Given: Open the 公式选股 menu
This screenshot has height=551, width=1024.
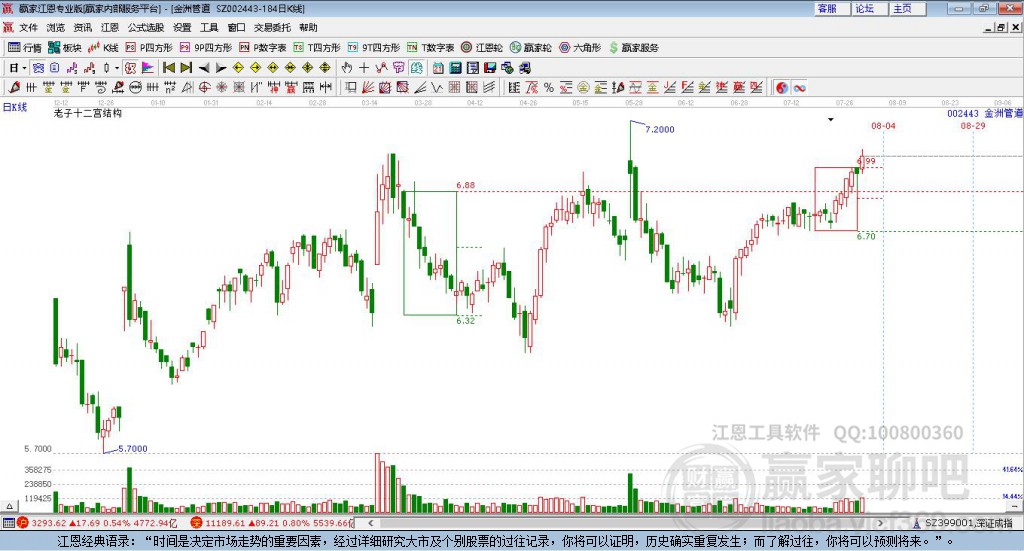Looking at the screenshot, I should [x=146, y=27].
